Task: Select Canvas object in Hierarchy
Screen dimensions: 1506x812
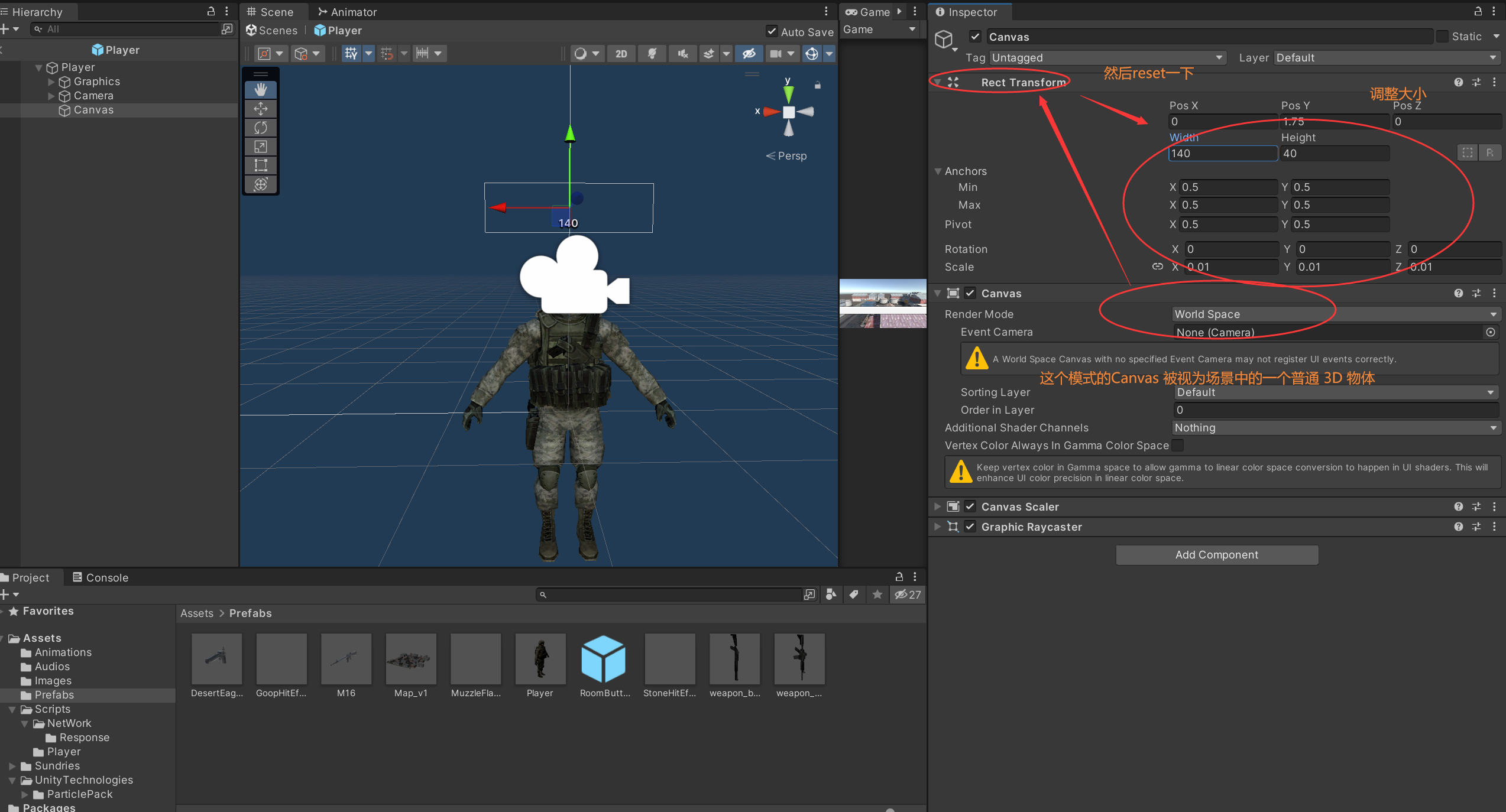Action: tap(93, 110)
